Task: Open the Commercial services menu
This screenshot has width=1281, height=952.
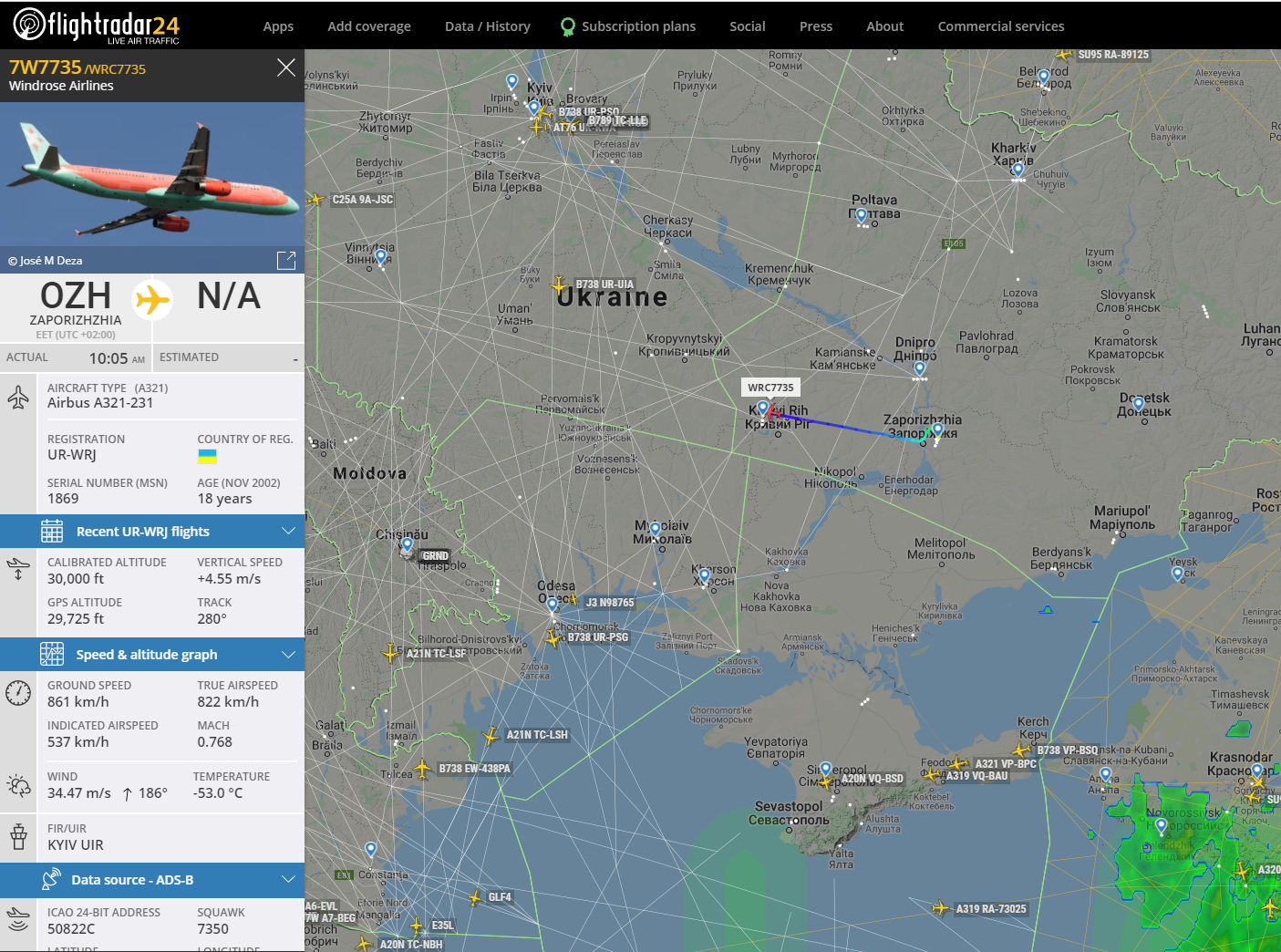Action: click(1001, 26)
